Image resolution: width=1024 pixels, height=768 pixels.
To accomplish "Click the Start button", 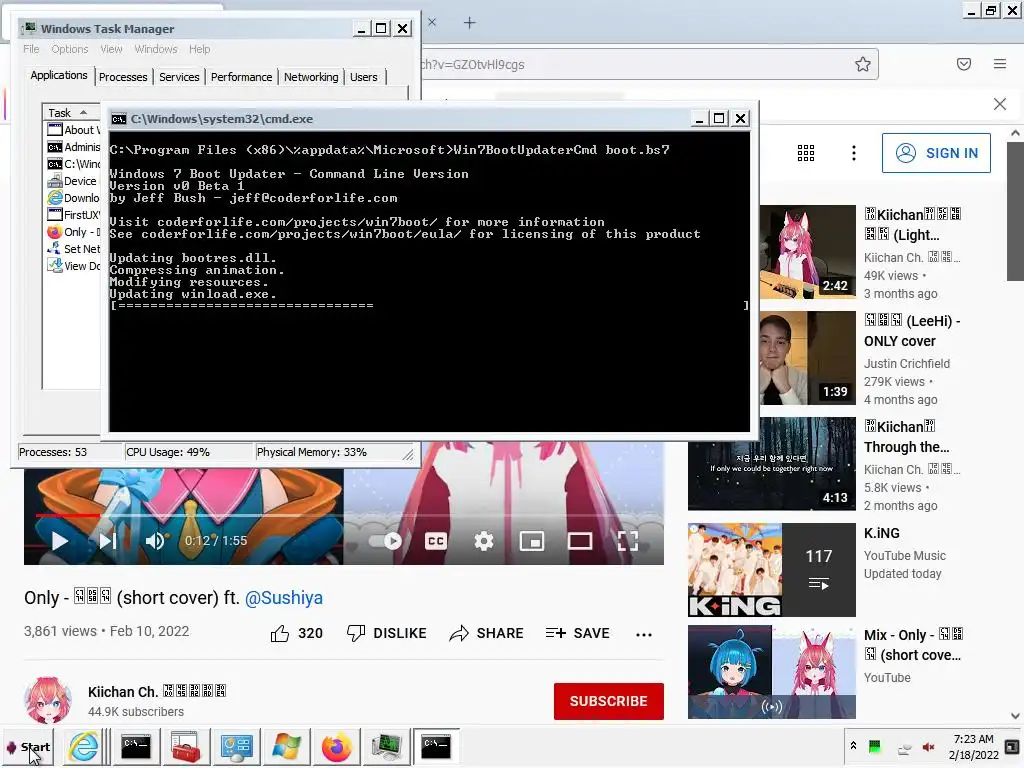I will tap(29, 747).
